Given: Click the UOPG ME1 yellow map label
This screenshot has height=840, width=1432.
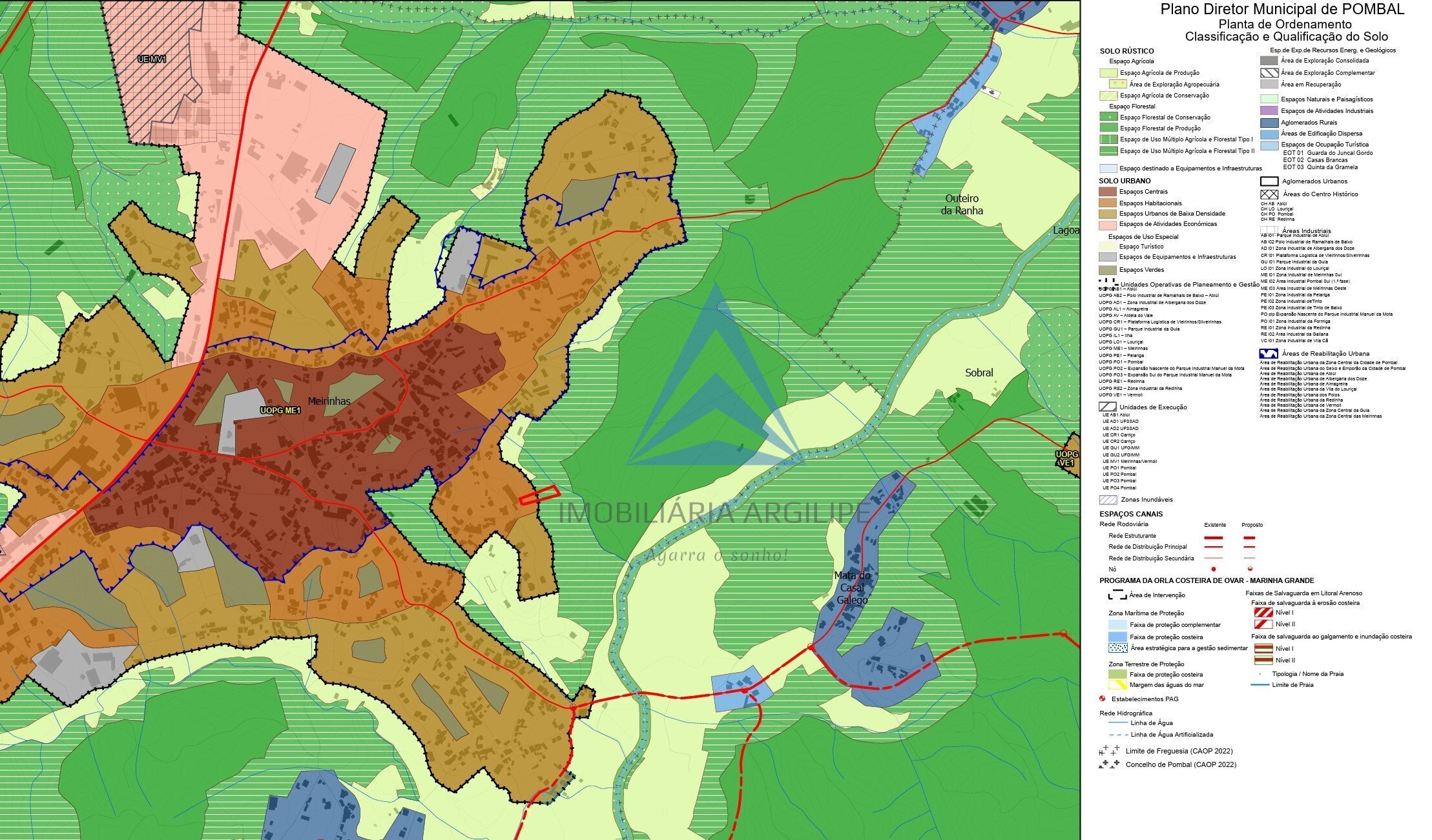Looking at the screenshot, I should (280, 411).
